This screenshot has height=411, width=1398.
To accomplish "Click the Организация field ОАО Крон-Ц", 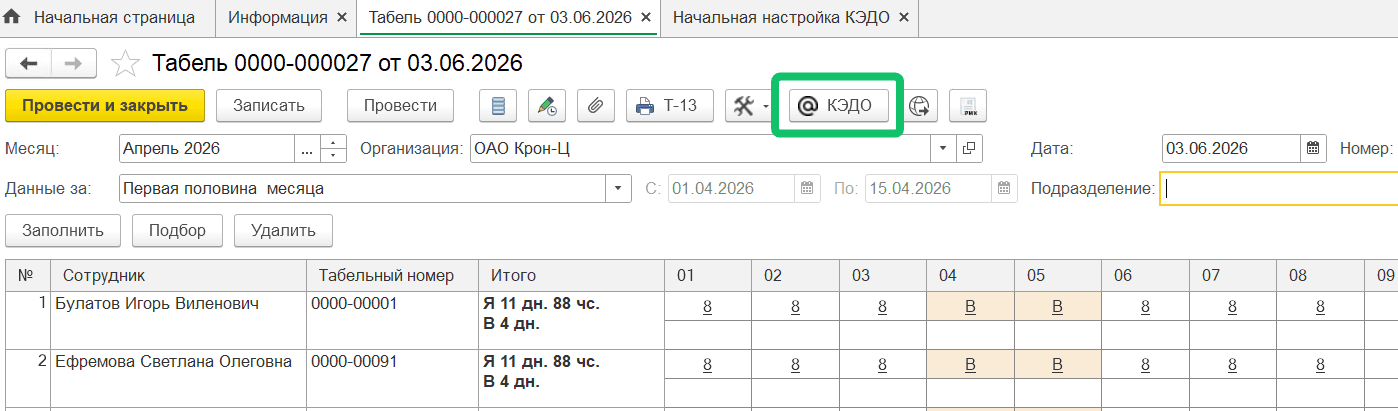I will click(x=700, y=149).
